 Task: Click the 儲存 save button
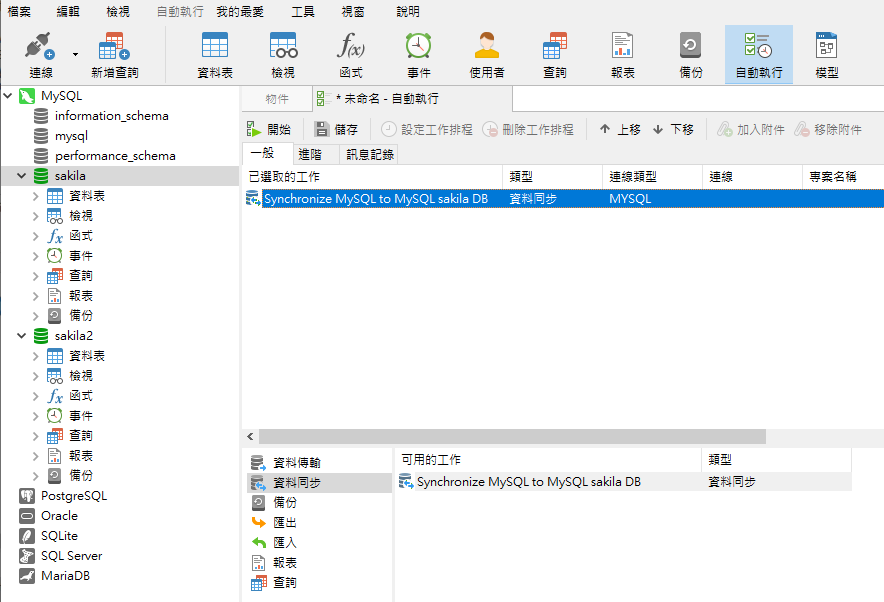tap(336, 129)
